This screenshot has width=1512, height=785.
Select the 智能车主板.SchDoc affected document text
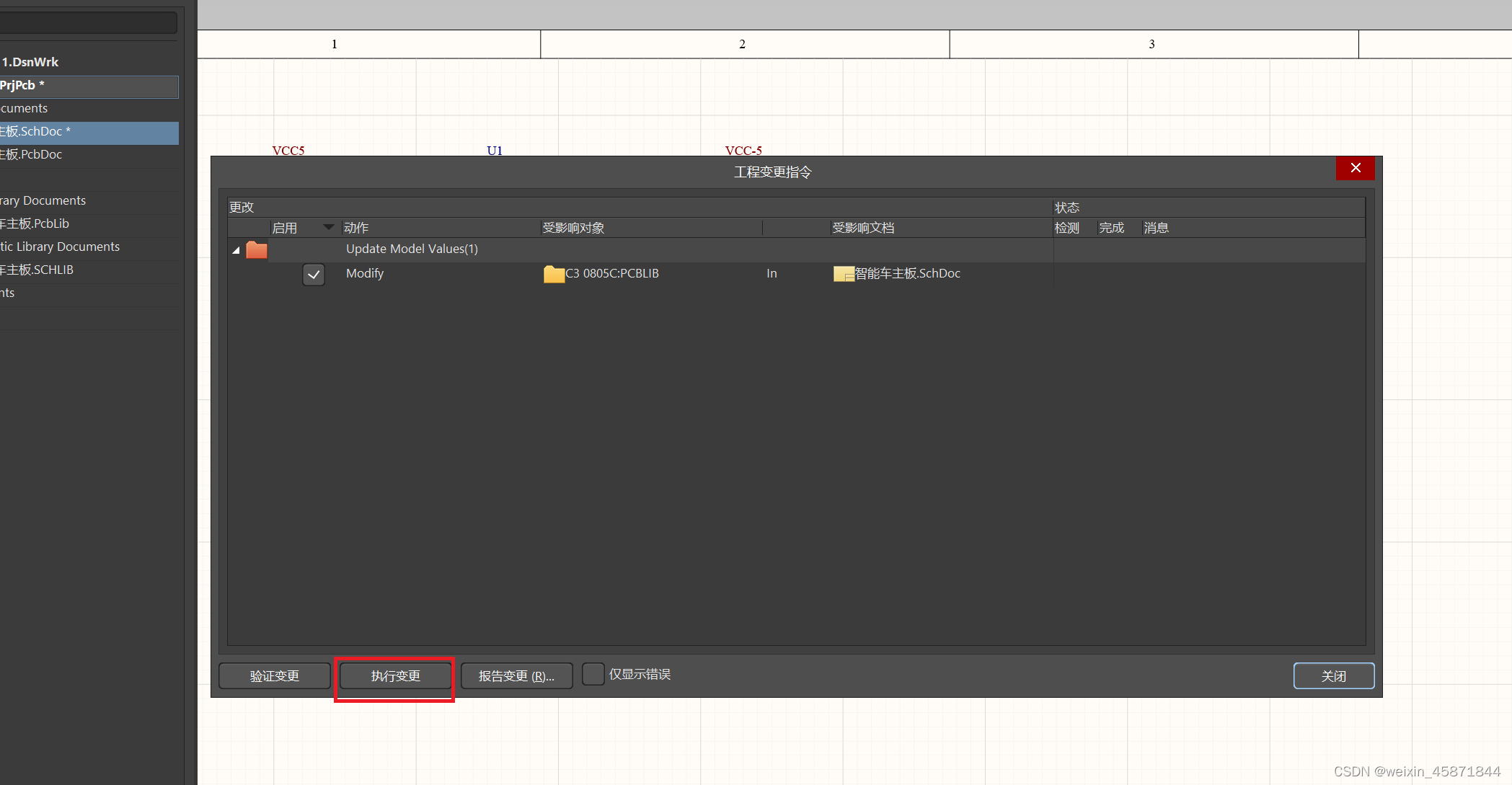coord(907,273)
